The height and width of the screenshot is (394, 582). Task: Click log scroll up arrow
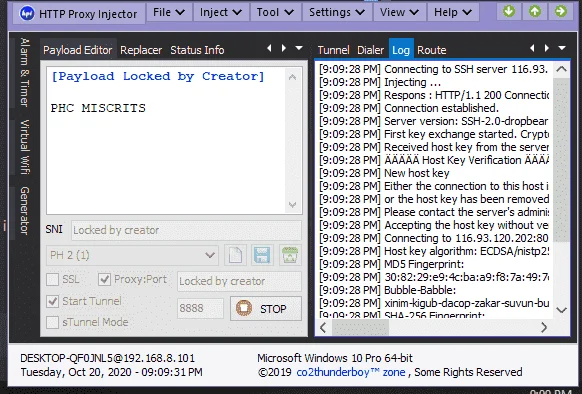click(x=561, y=69)
